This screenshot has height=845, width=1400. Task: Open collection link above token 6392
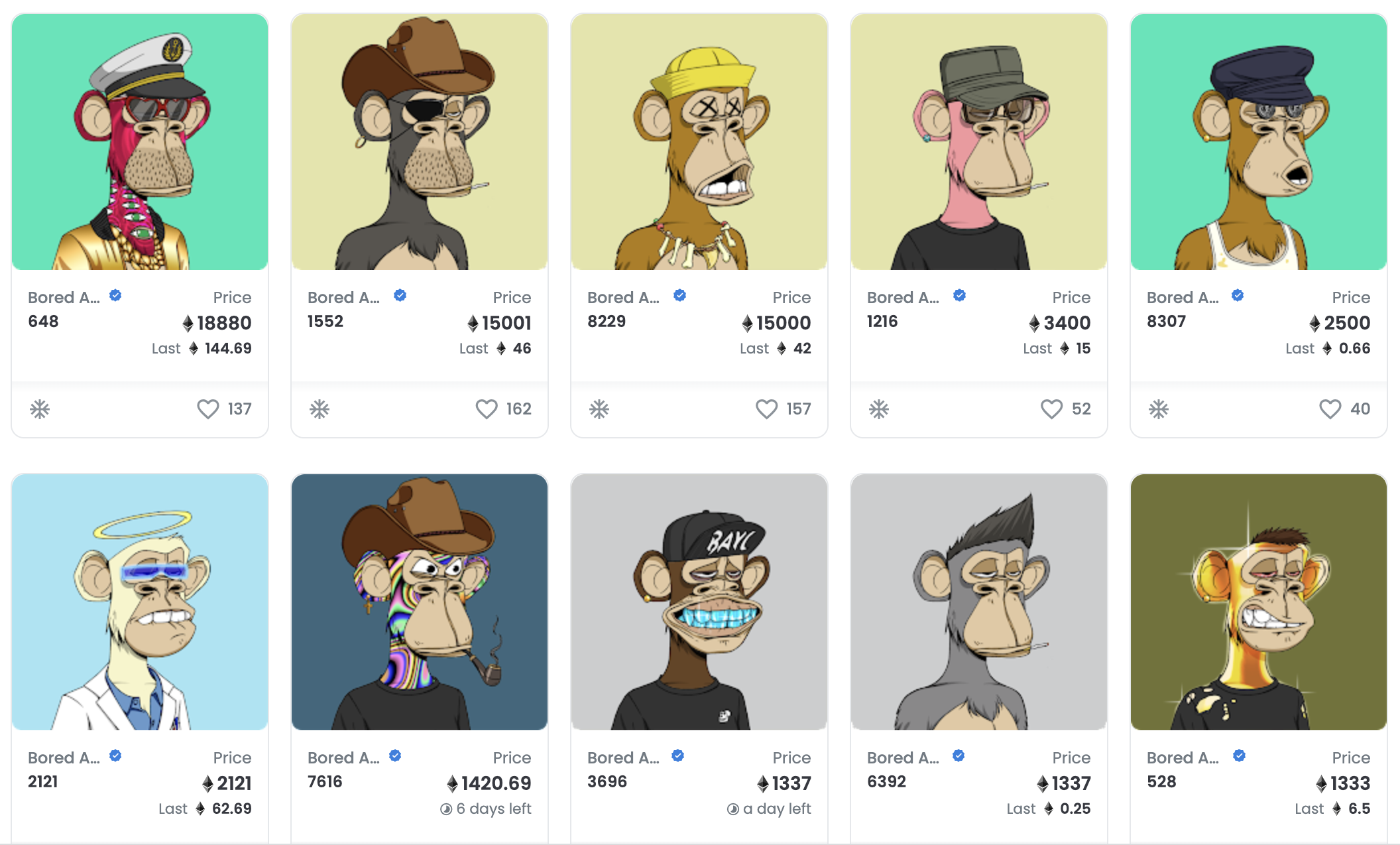tap(903, 757)
